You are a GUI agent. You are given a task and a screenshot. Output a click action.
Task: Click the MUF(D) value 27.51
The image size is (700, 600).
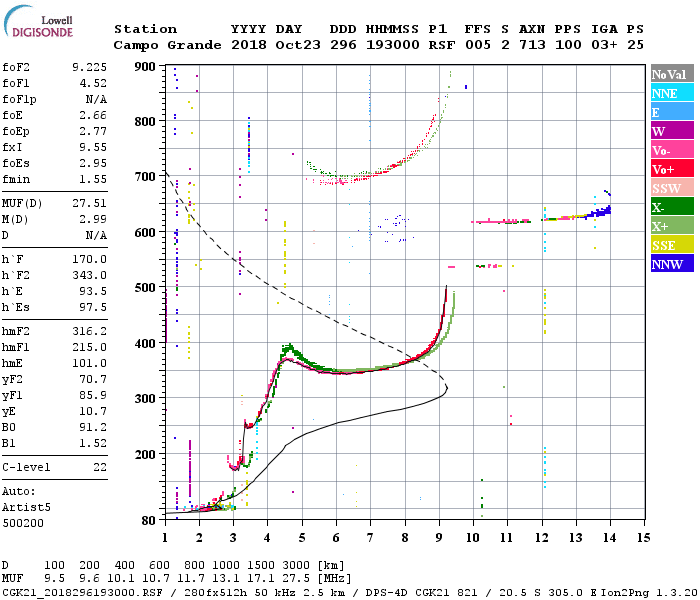coord(89,203)
